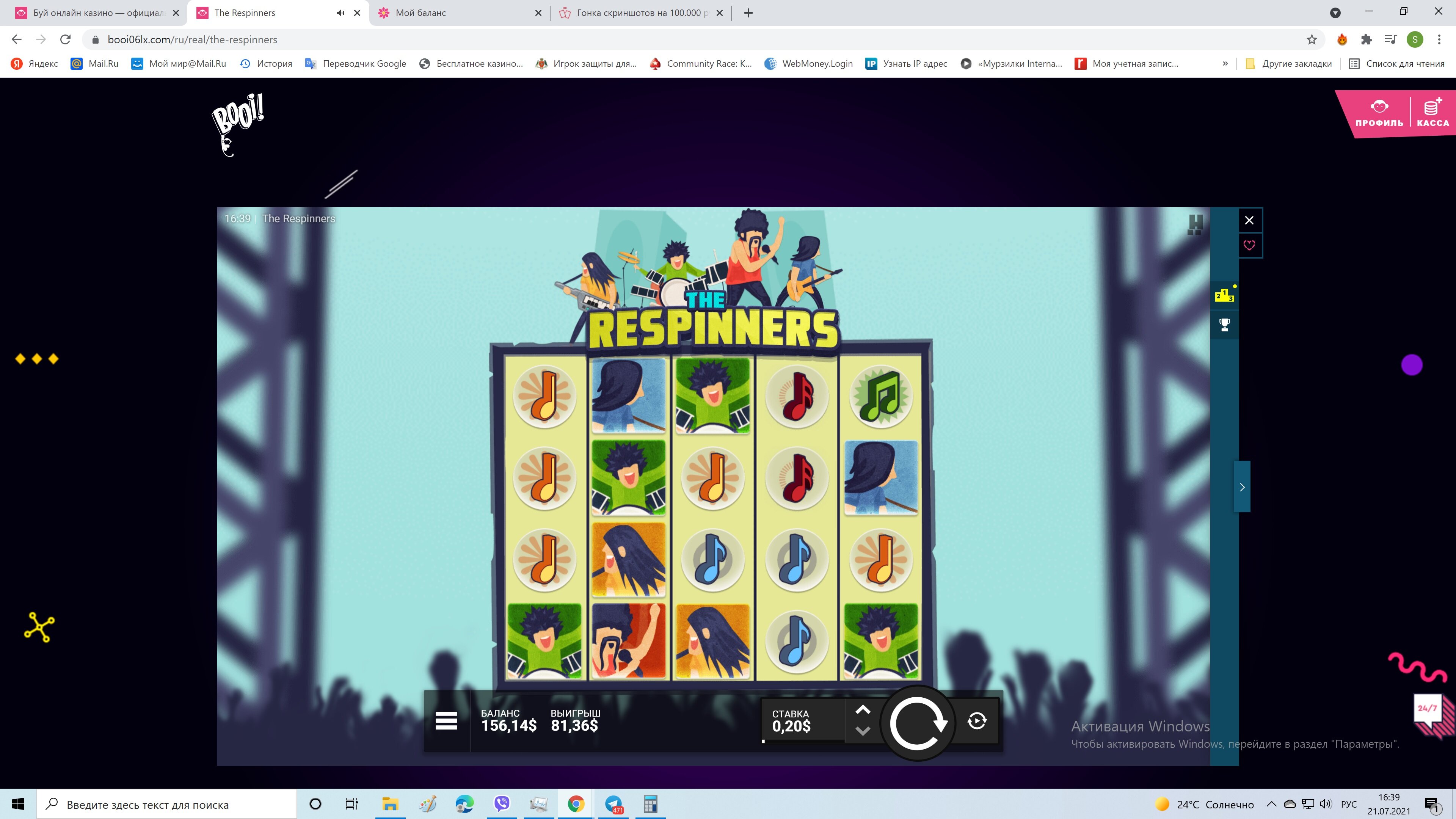Open the slot game hamburger menu
1456x819 pixels.
click(x=446, y=721)
